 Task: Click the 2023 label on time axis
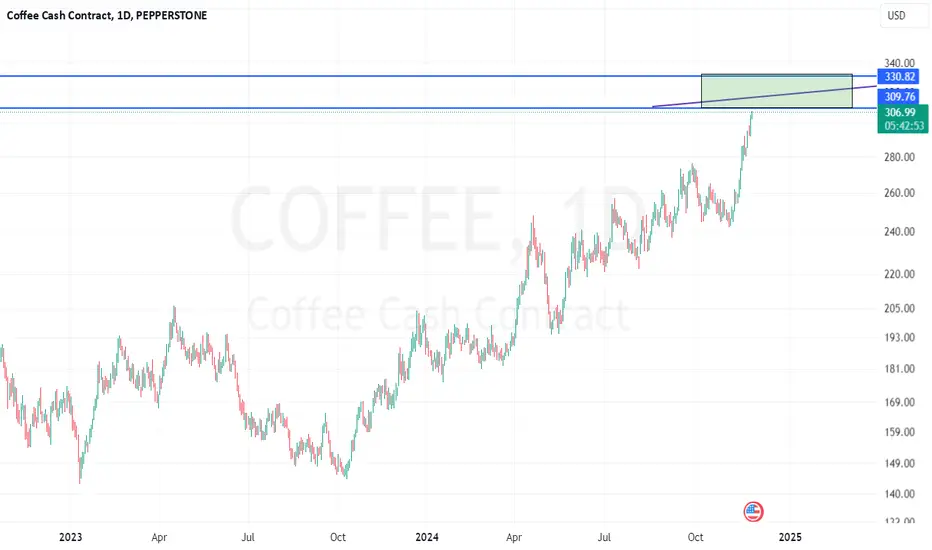pos(71,537)
